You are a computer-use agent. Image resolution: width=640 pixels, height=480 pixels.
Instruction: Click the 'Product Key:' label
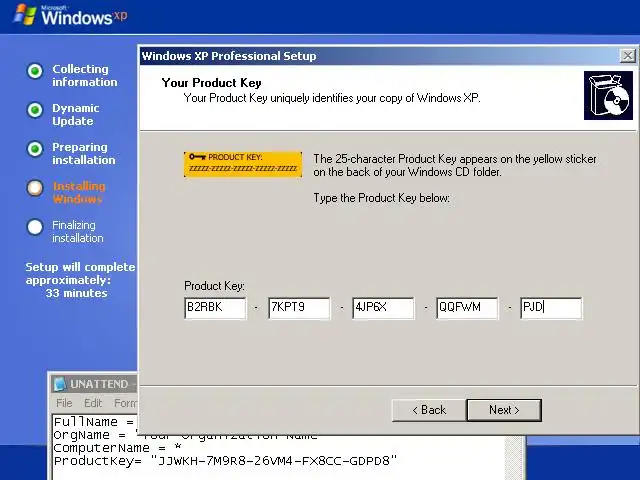tap(214, 286)
